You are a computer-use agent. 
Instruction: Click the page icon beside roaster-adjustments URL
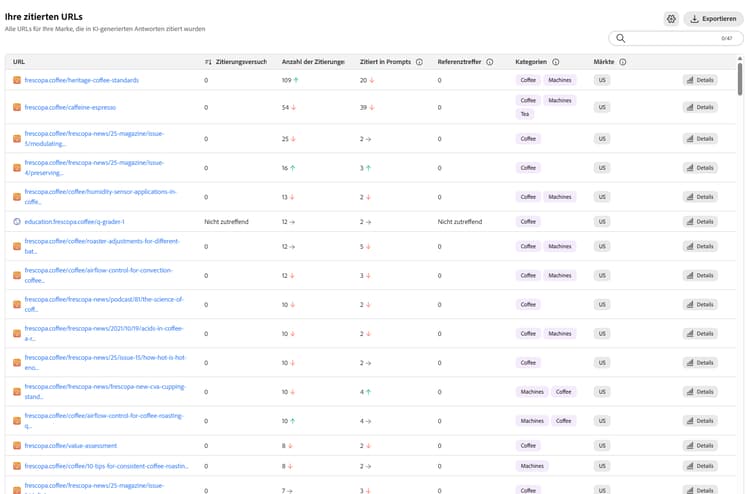click(x=17, y=246)
